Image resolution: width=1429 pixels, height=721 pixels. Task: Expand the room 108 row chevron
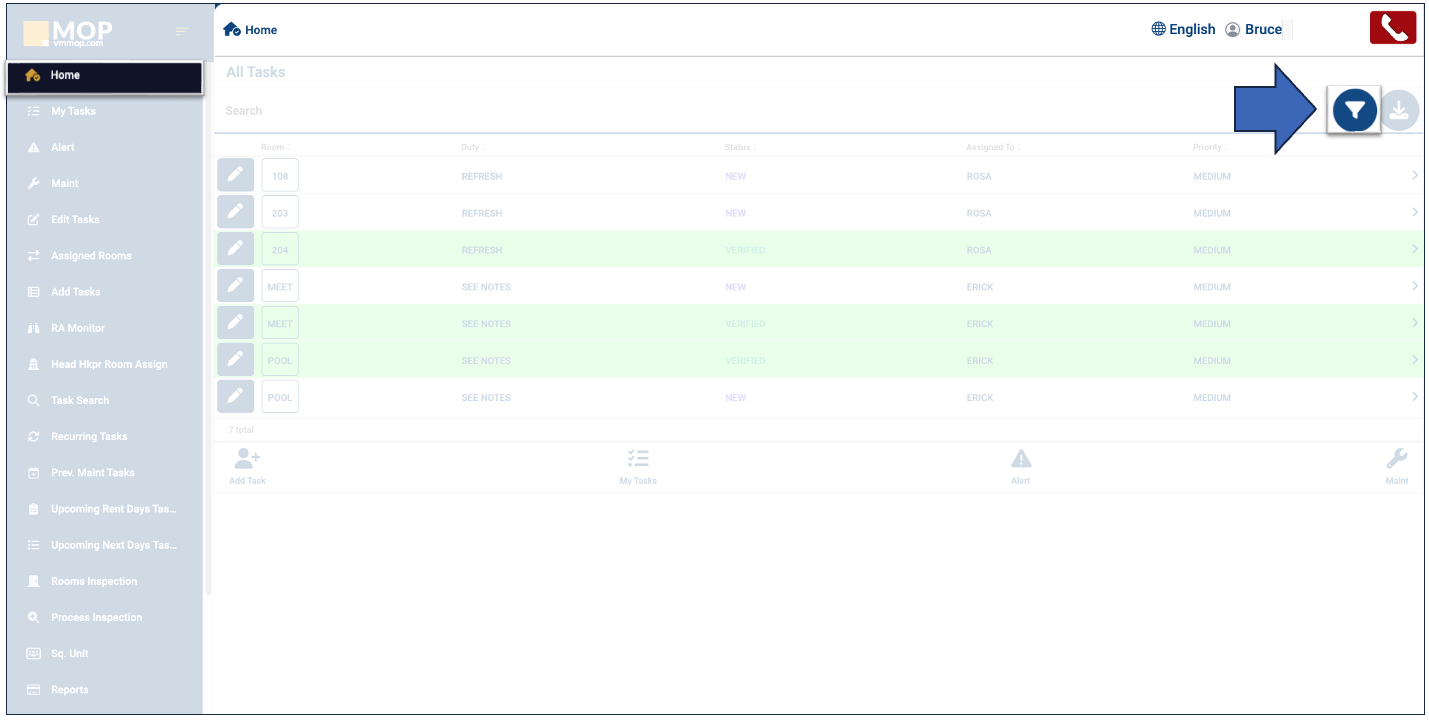tap(1414, 176)
